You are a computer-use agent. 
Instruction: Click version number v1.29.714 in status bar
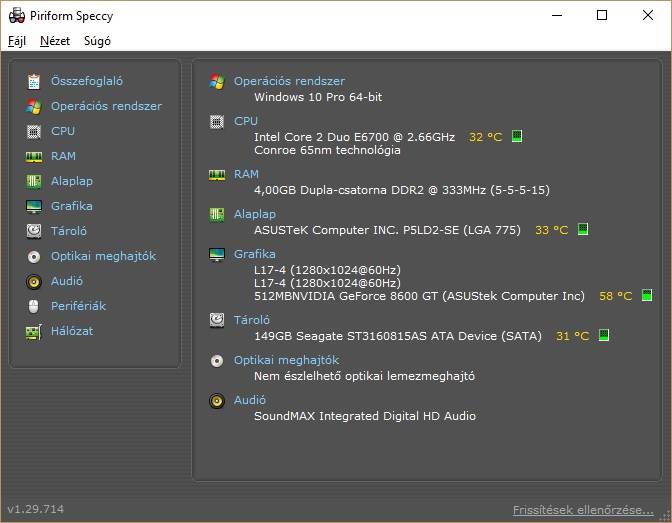(36, 509)
